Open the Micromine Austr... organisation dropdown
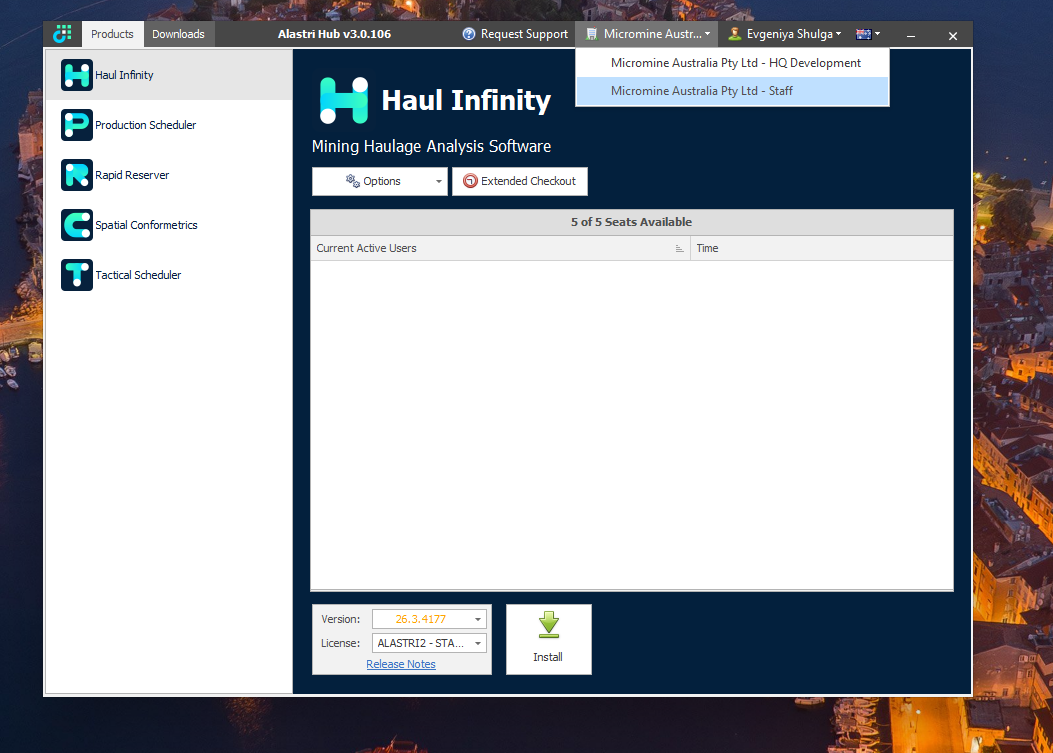The height and width of the screenshot is (753, 1053). (x=647, y=34)
